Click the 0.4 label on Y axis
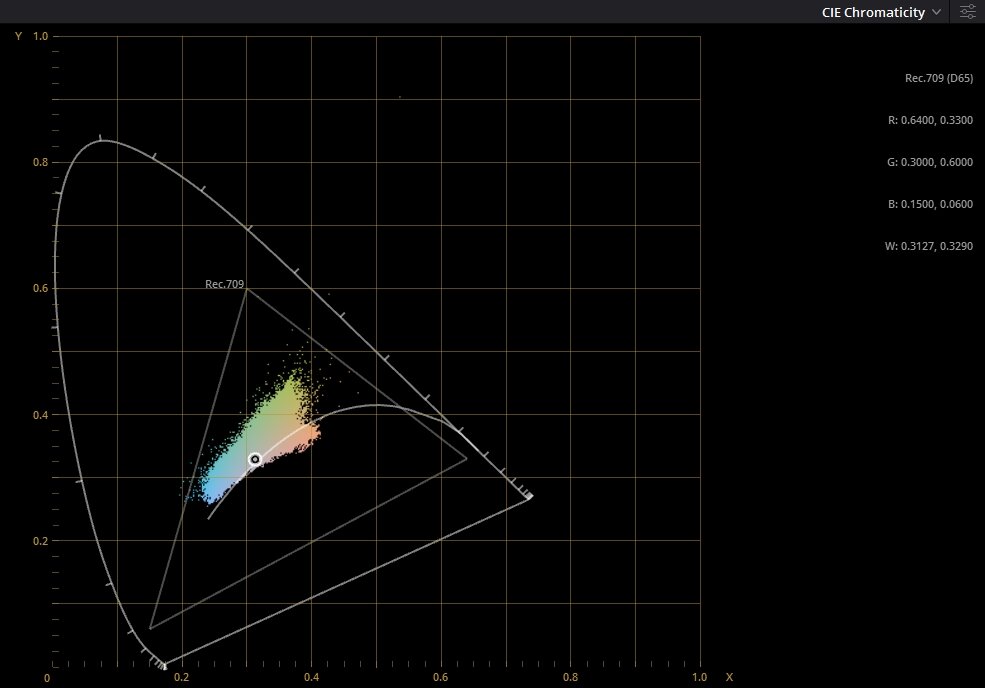Image resolution: width=985 pixels, height=688 pixels. click(x=40, y=415)
